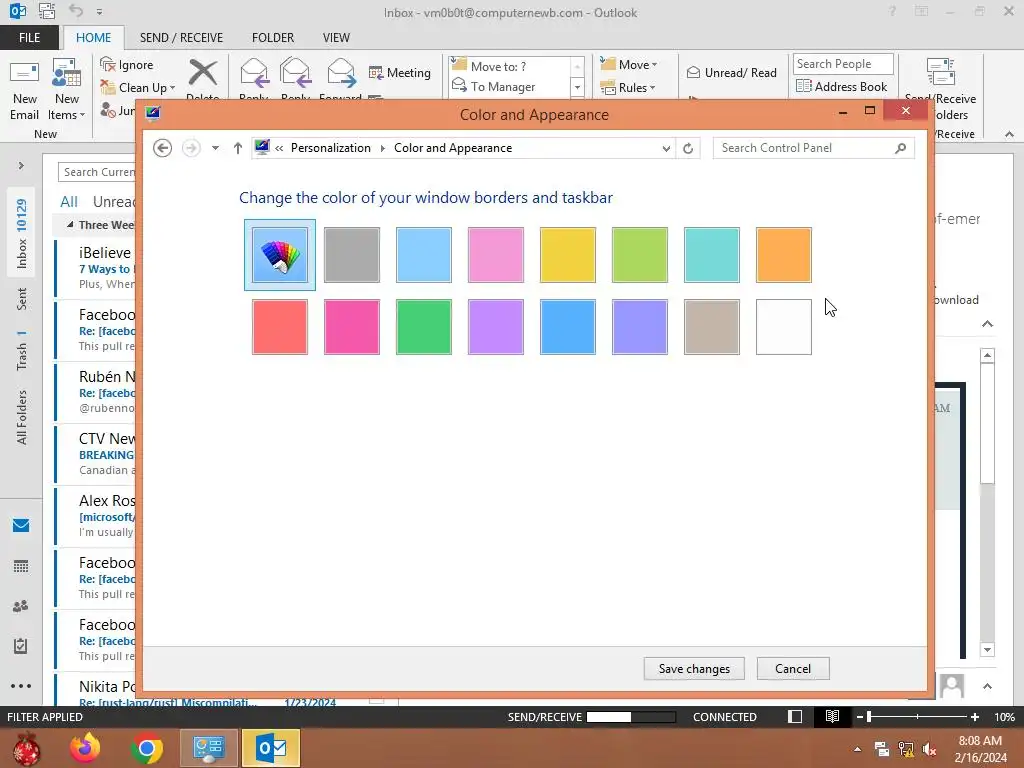
Task: Select the light pink color swatch
Action: coord(496,255)
